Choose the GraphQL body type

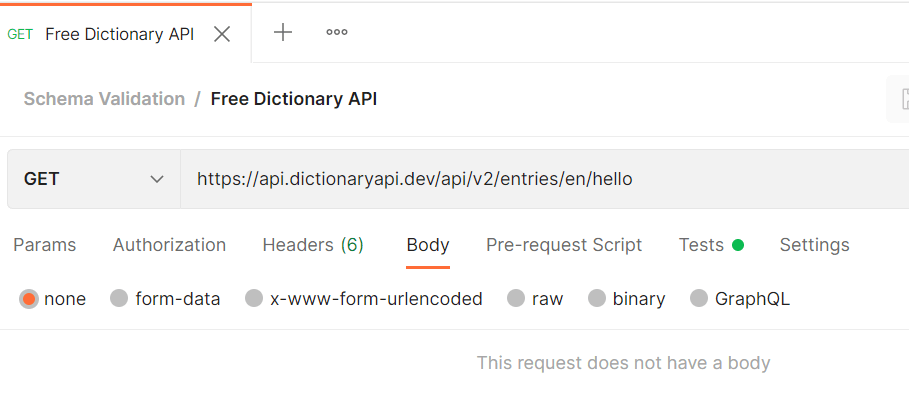[699, 298]
